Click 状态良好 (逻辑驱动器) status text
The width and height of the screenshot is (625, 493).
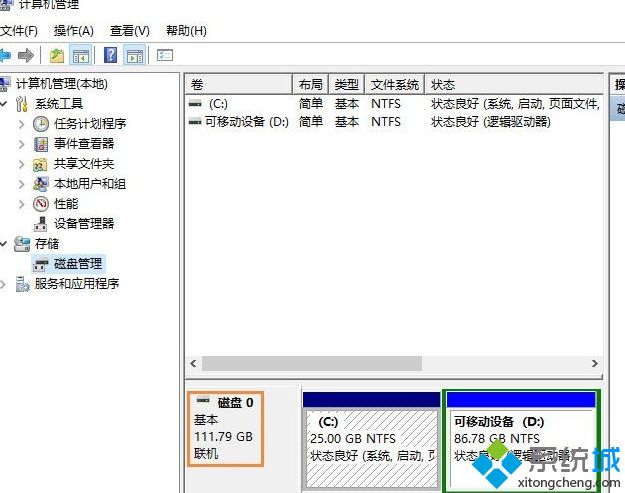(x=490, y=122)
